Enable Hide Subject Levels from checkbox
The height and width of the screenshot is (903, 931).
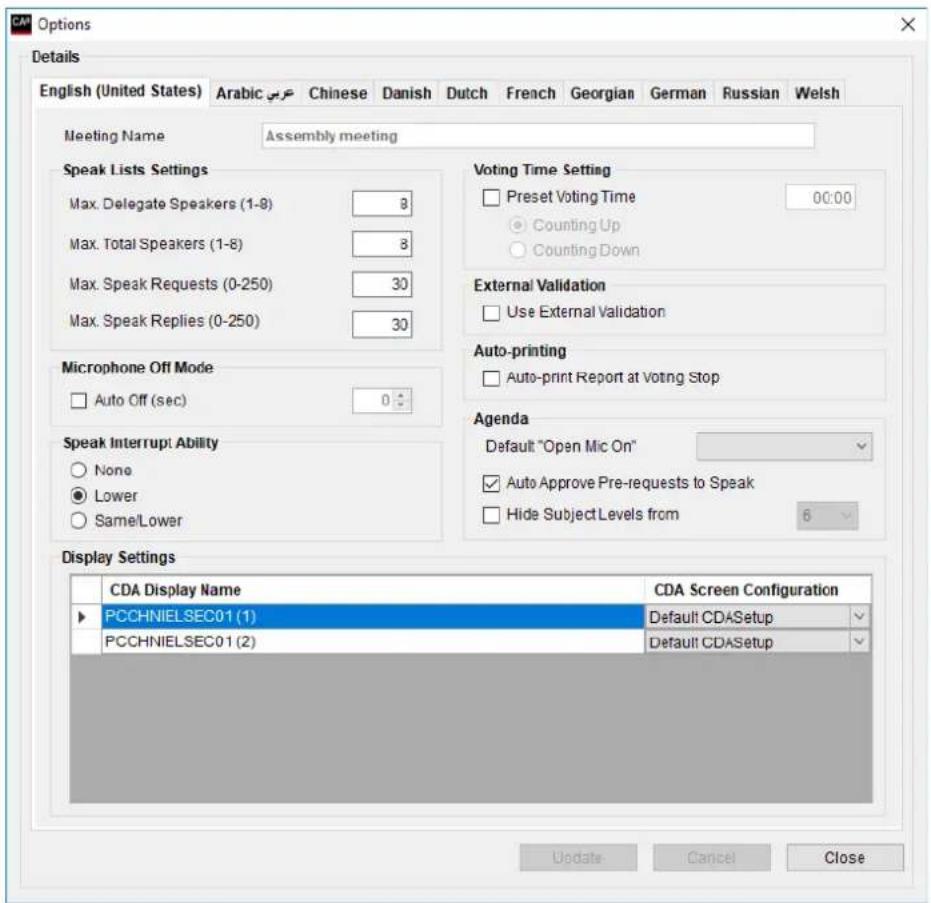491,515
